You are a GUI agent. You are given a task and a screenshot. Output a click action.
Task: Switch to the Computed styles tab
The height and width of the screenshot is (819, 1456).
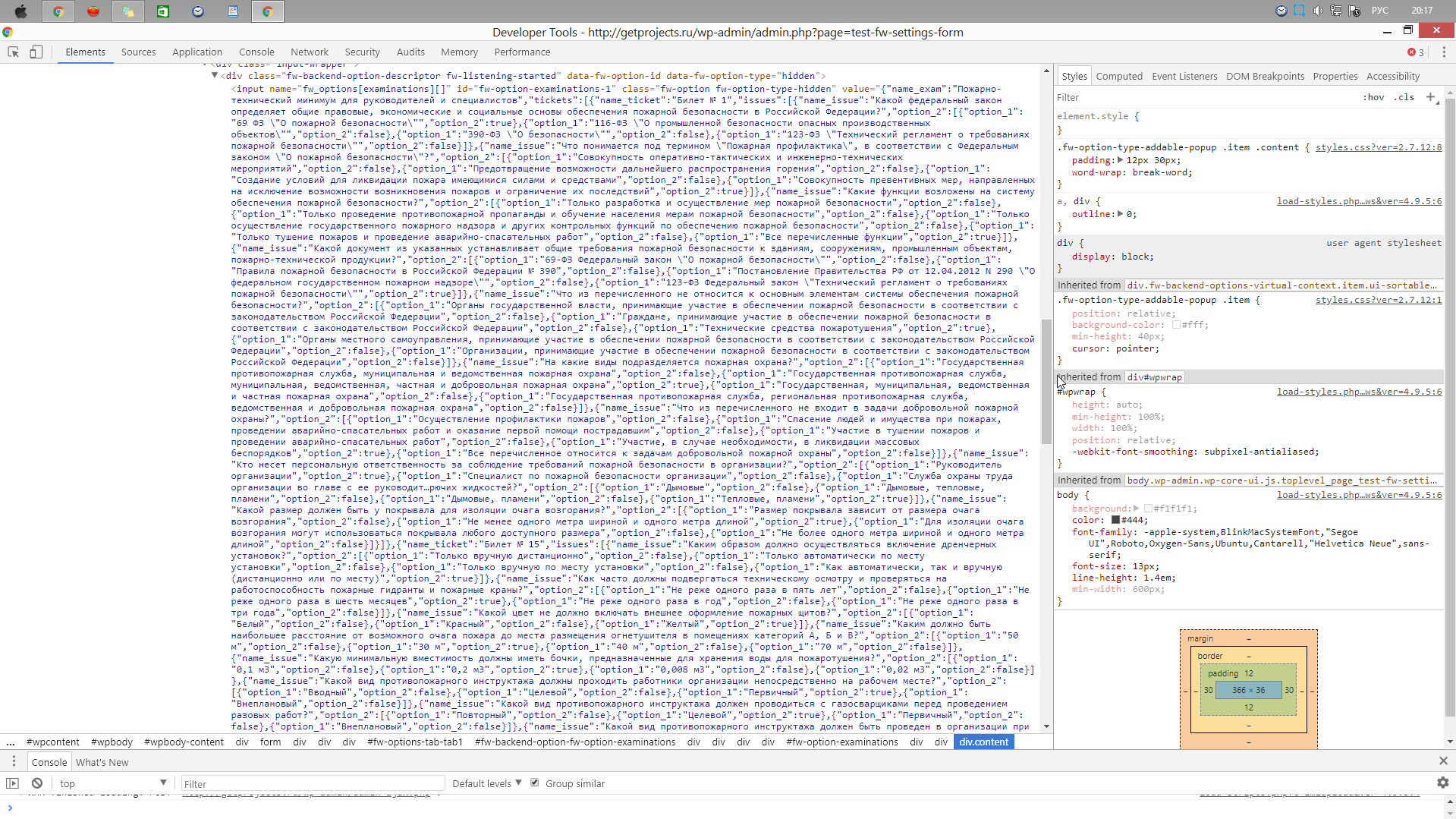point(1119,76)
